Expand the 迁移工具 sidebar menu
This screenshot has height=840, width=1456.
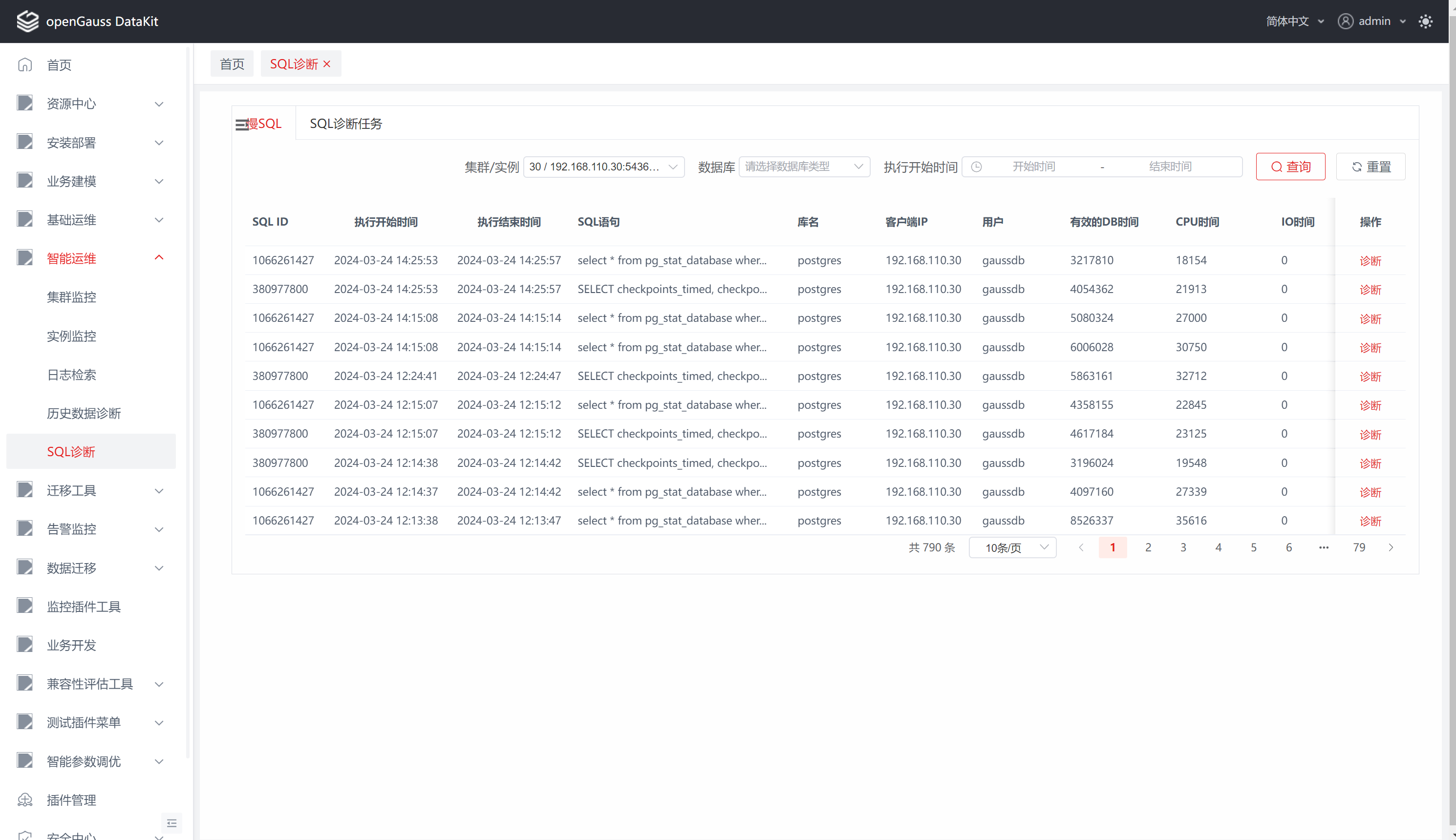[x=159, y=490]
